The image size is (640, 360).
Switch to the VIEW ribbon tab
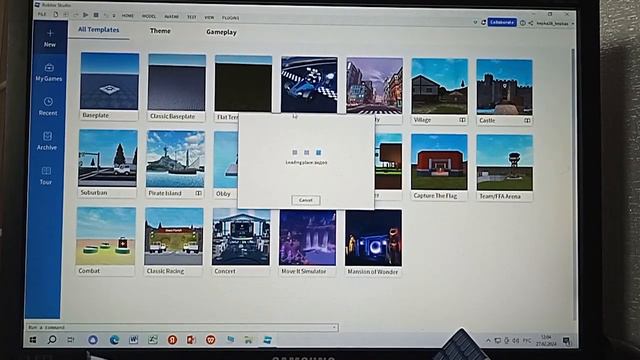pyautogui.click(x=209, y=18)
